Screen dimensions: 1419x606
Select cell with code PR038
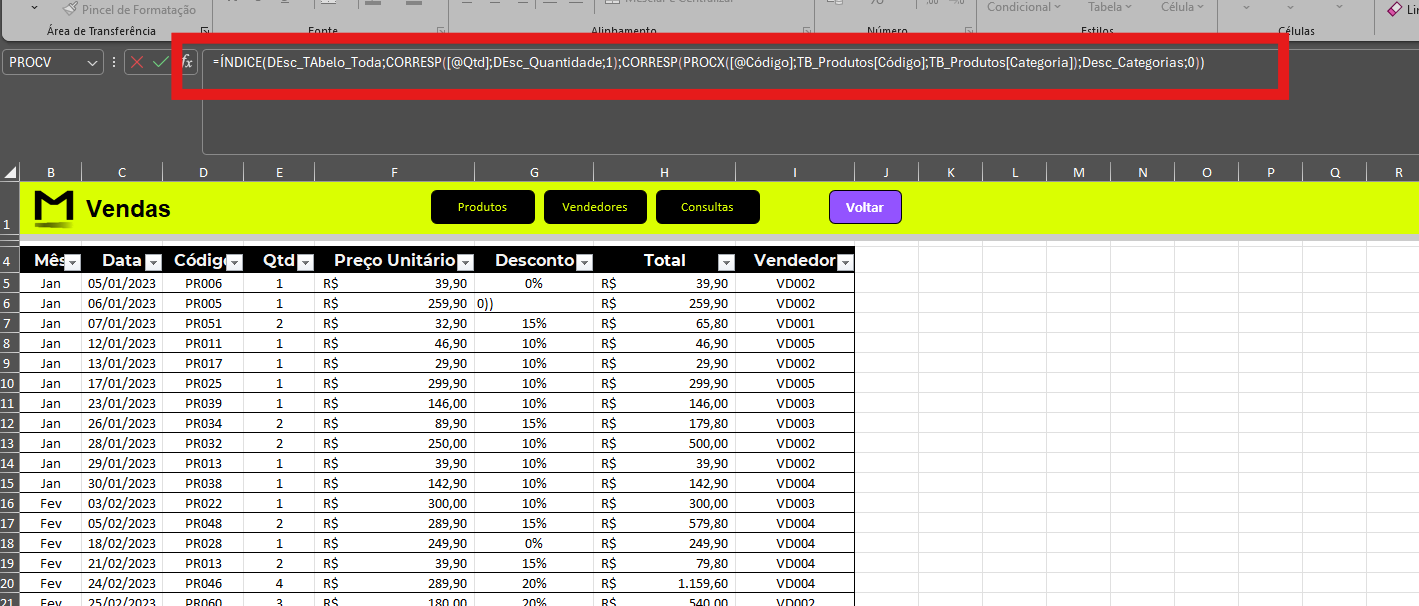pos(203,483)
